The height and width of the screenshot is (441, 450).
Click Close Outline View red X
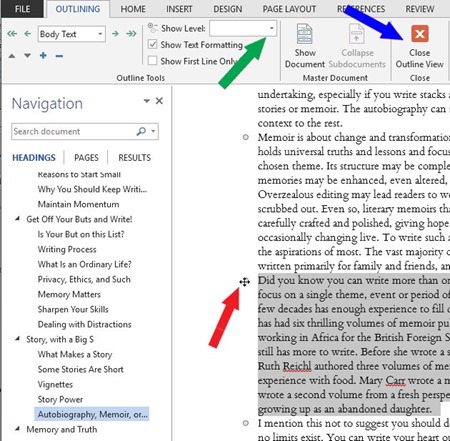pos(420,34)
